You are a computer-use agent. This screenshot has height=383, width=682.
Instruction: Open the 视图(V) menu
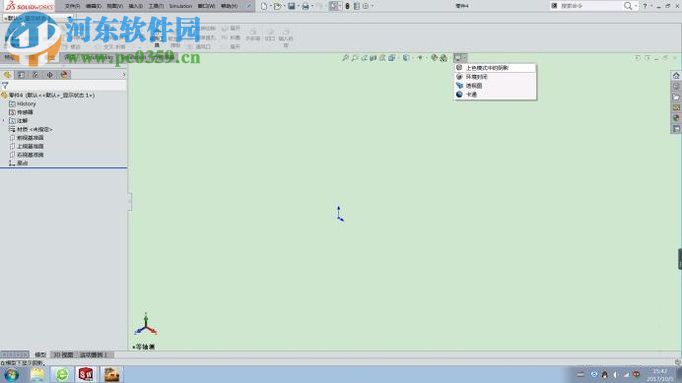click(x=115, y=6)
